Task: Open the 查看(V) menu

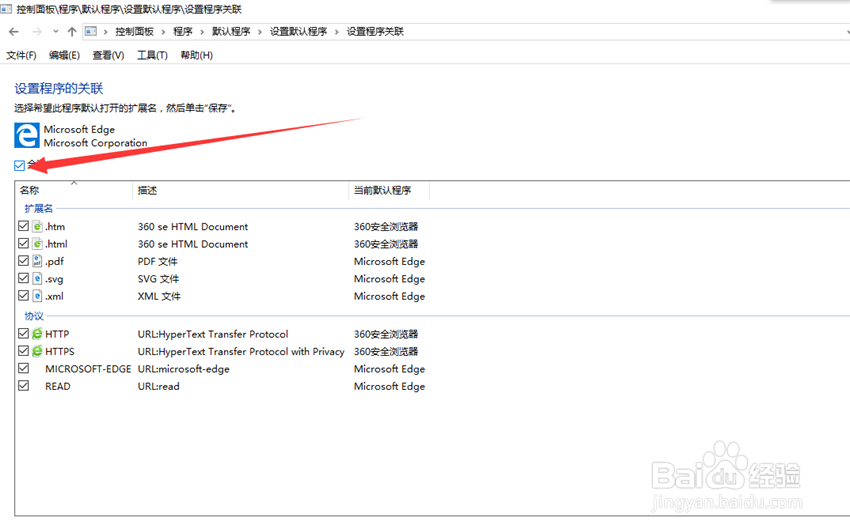Action: coord(108,55)
